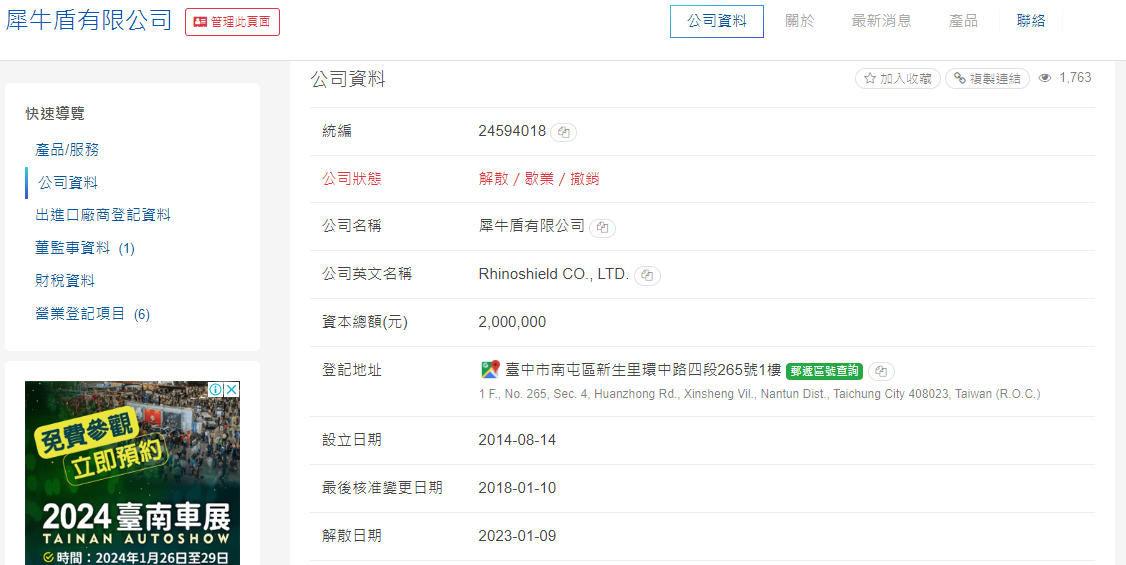Screen dimensions: 1126x565
Task: Open the 2024臺南車展 advertisement image
Action: pyautogui.click(x=133, y=473)
